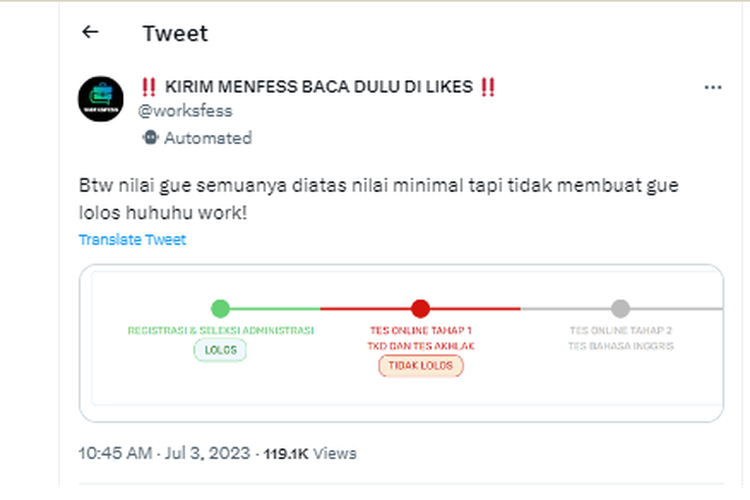Click the gray Tes Online Tahap 2 dot
Screen dimensions: 750x500
pyautogui.click(x=620, y=309)
